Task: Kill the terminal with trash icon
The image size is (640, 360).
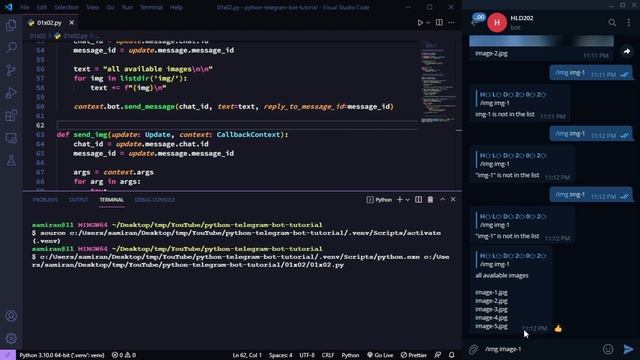Action: (430, 200)
